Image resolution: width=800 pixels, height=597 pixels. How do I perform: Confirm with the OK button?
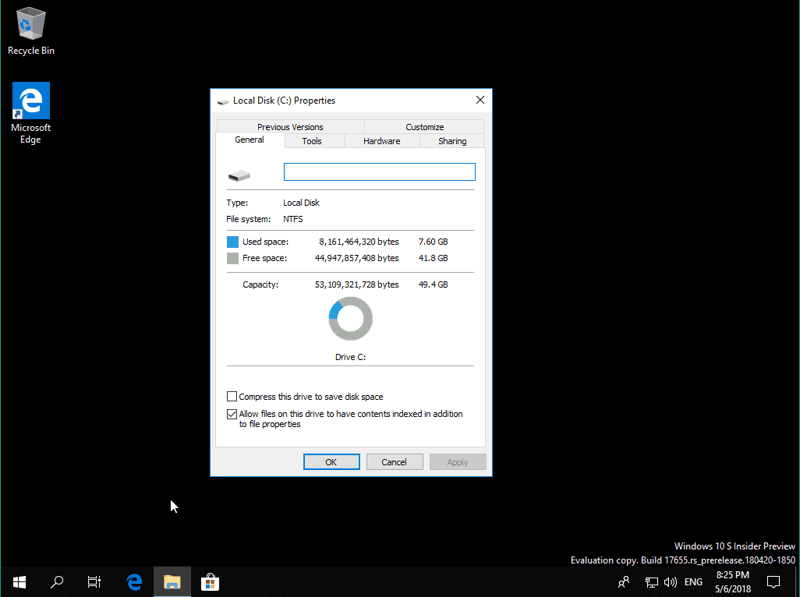point(331,462)
